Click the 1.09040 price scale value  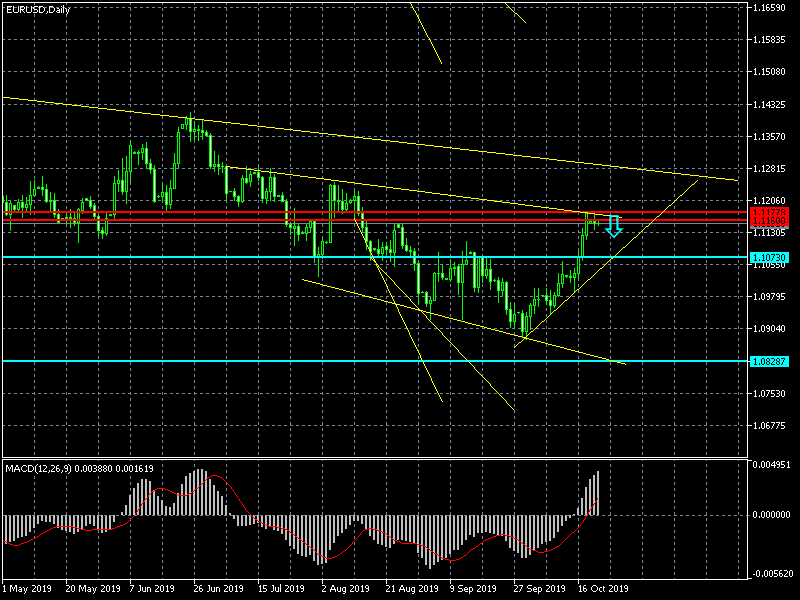click(x=770, y=328)
